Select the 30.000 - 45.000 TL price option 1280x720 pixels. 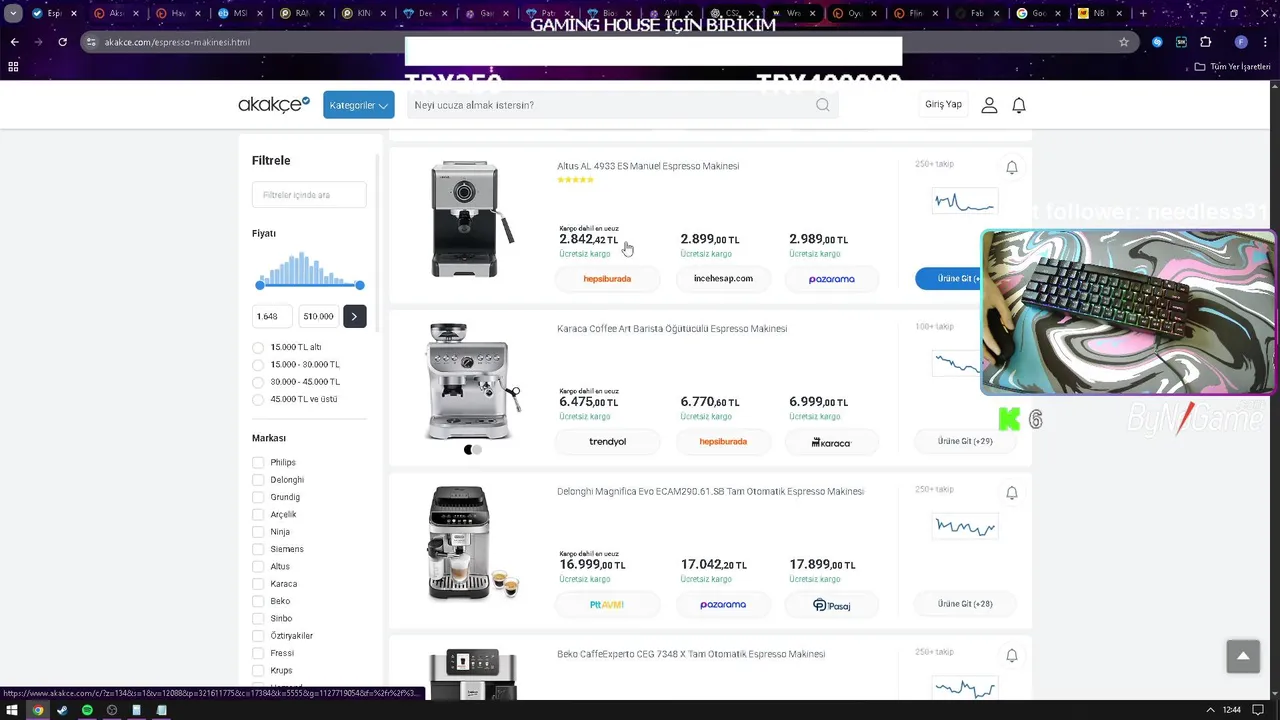click(258, 382)
